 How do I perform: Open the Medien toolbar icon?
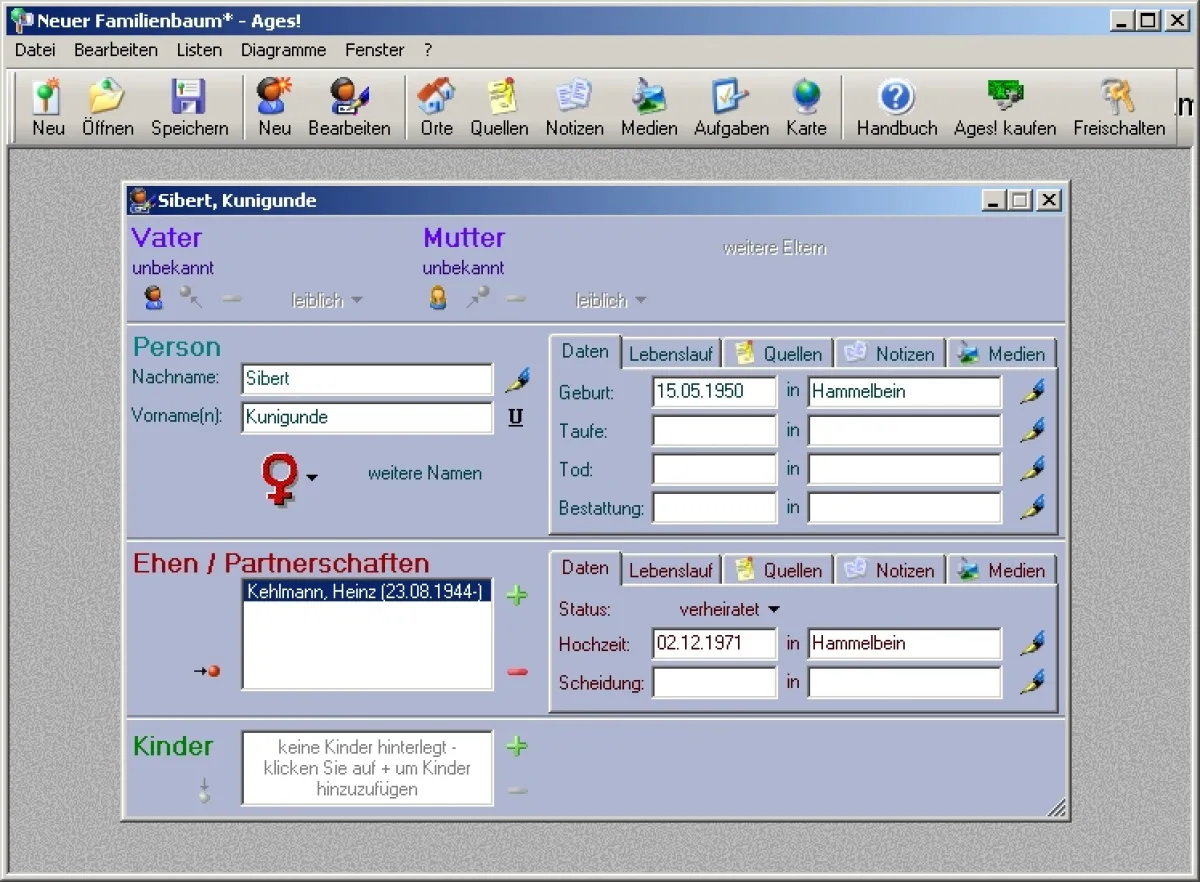pyautogui.click(x=649, y=97)
